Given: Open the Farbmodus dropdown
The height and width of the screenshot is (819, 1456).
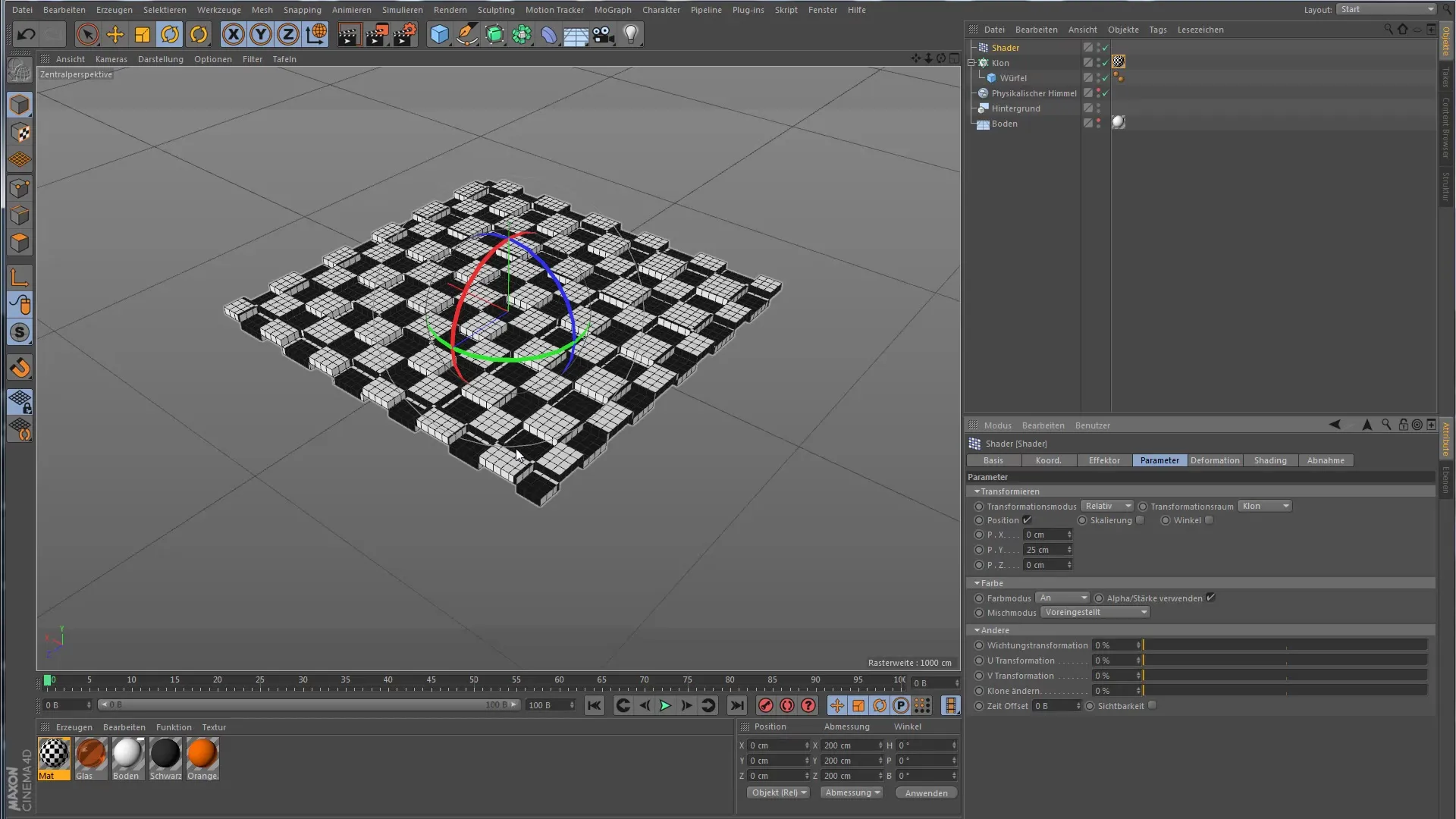Looking at the screenshot, I should tap(1063, 598).
